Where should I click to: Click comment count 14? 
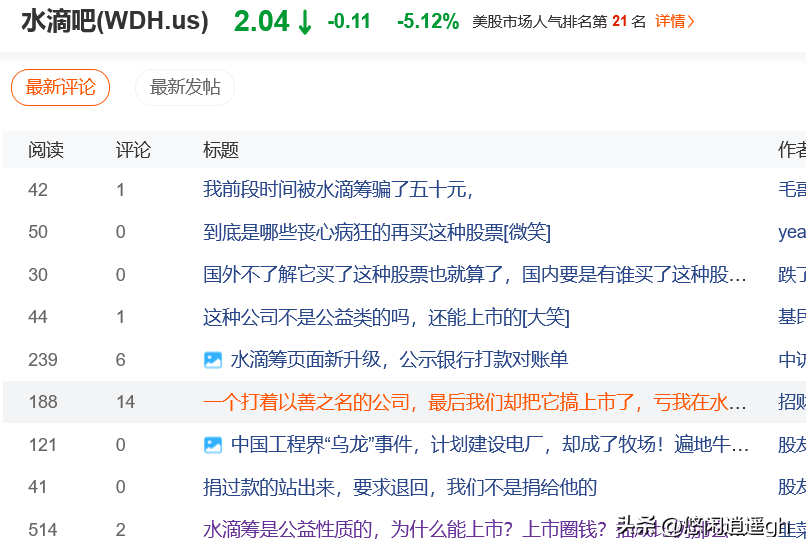click(125, 402)
